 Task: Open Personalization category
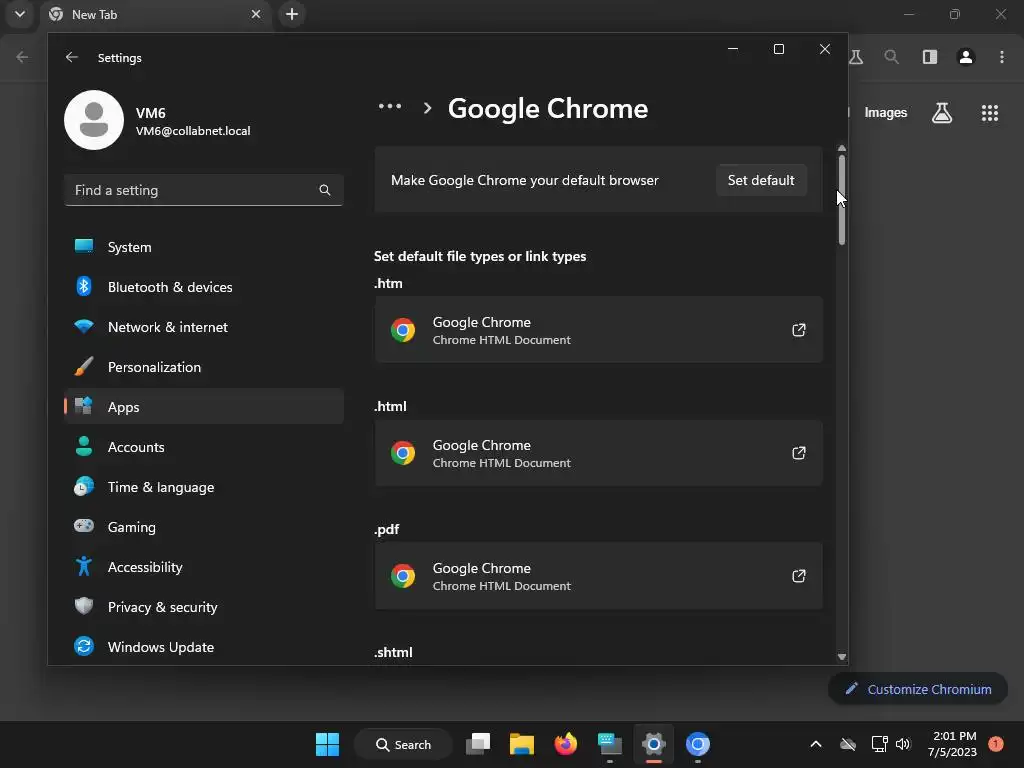tap(204, 367)
